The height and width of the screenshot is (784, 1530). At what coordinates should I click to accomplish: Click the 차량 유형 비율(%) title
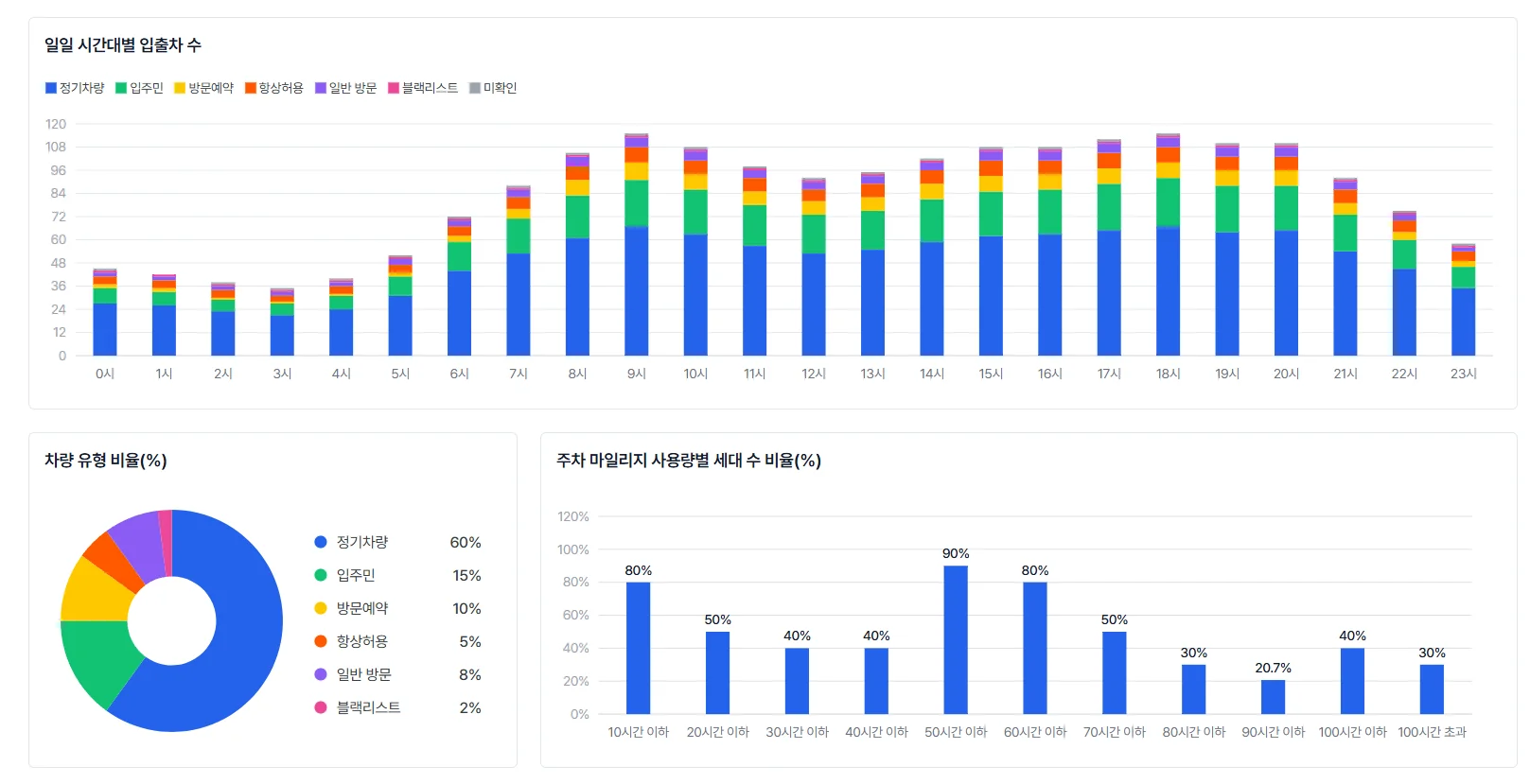click(x=106, y=461)
